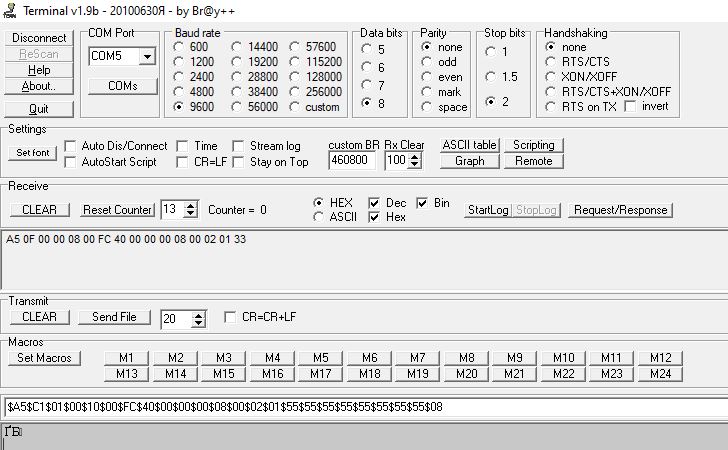
Task: Click the Disconnect button
Action: pos(39,38)
